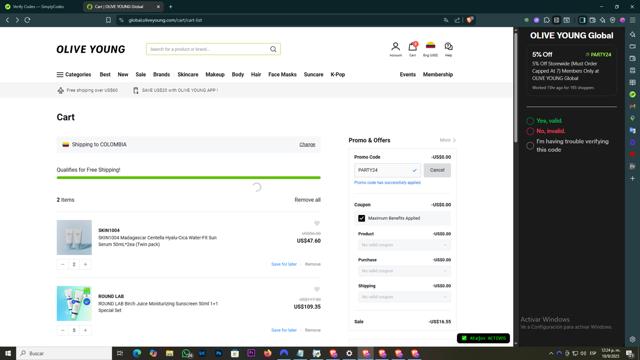Open the Hair menu item
Image resolution: width=640 pixels, height=360 pixels.
coord(256,75)
